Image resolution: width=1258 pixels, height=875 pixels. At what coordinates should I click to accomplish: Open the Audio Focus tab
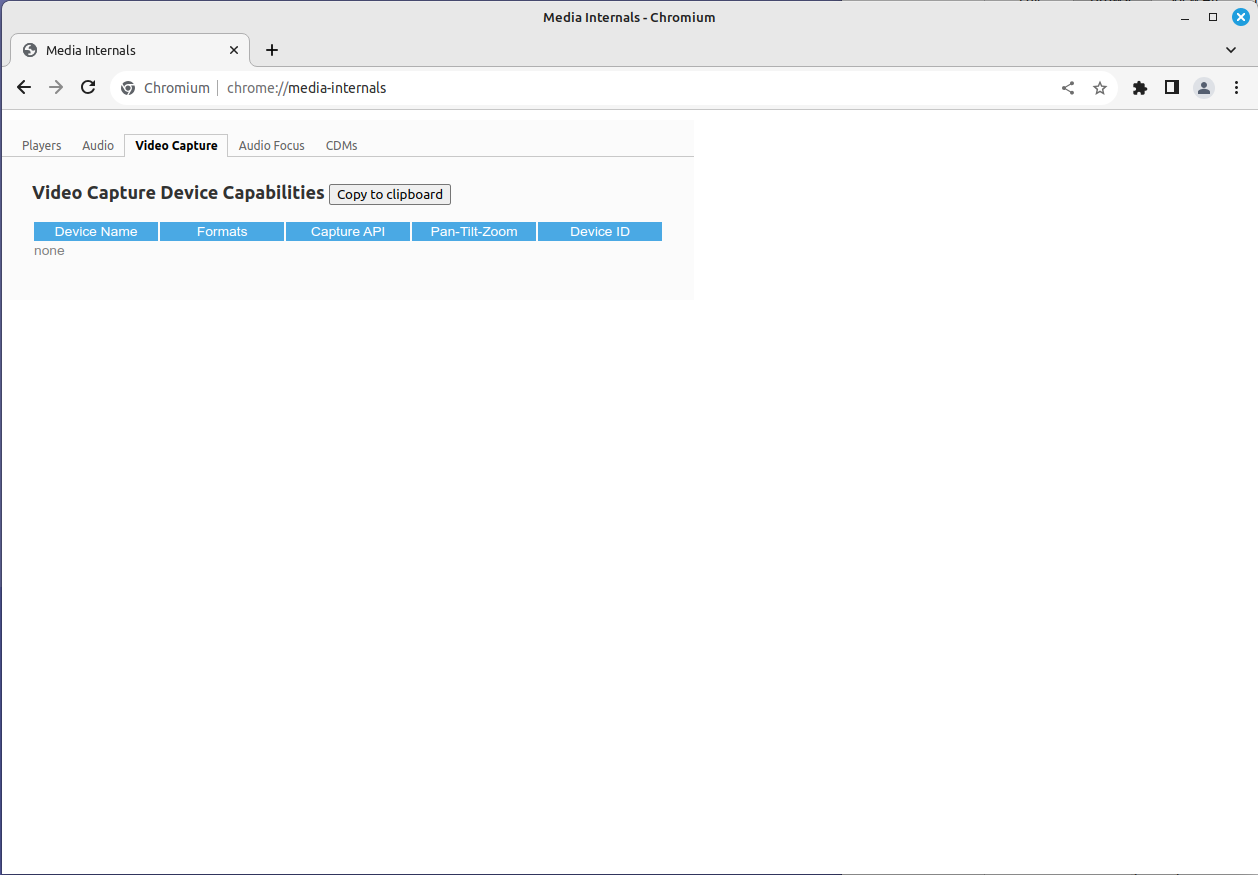tap(271, 146)
